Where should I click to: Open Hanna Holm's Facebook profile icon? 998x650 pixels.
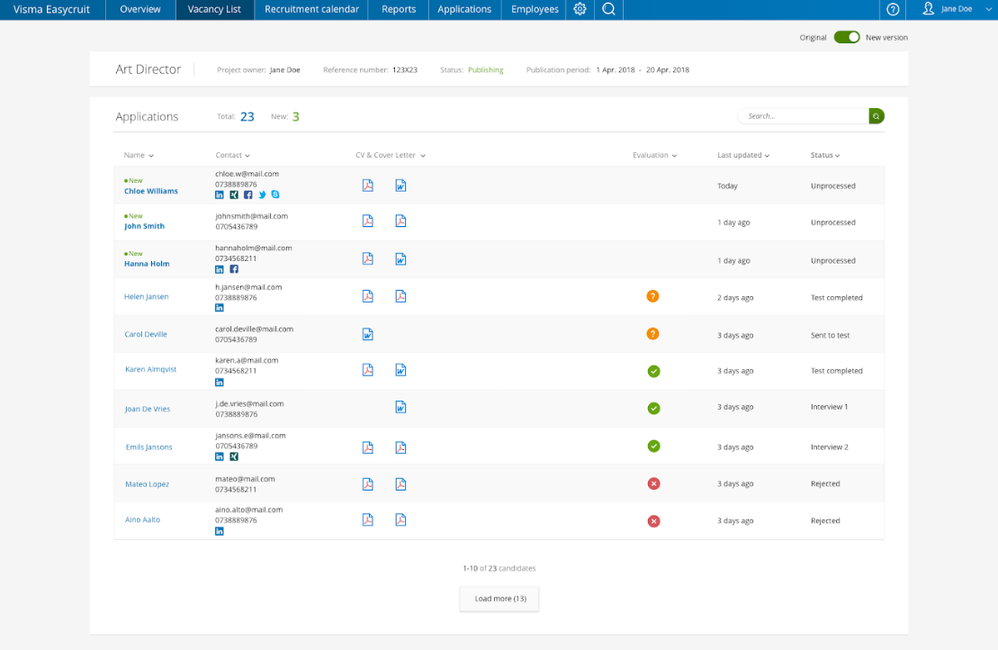coord(234,269)
